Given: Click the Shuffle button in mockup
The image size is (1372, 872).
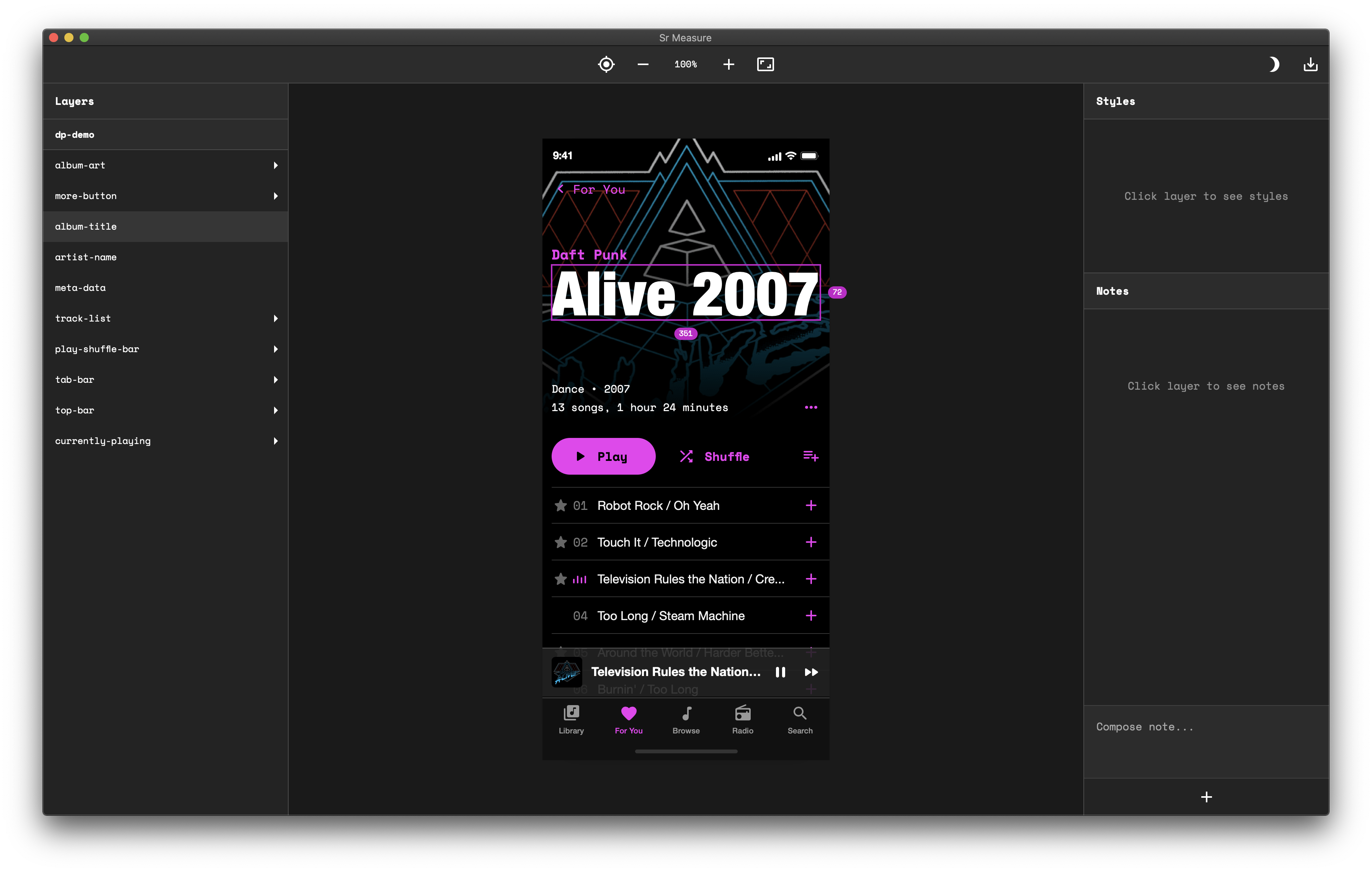Looking at the screenshot, I should pos(714,456).
